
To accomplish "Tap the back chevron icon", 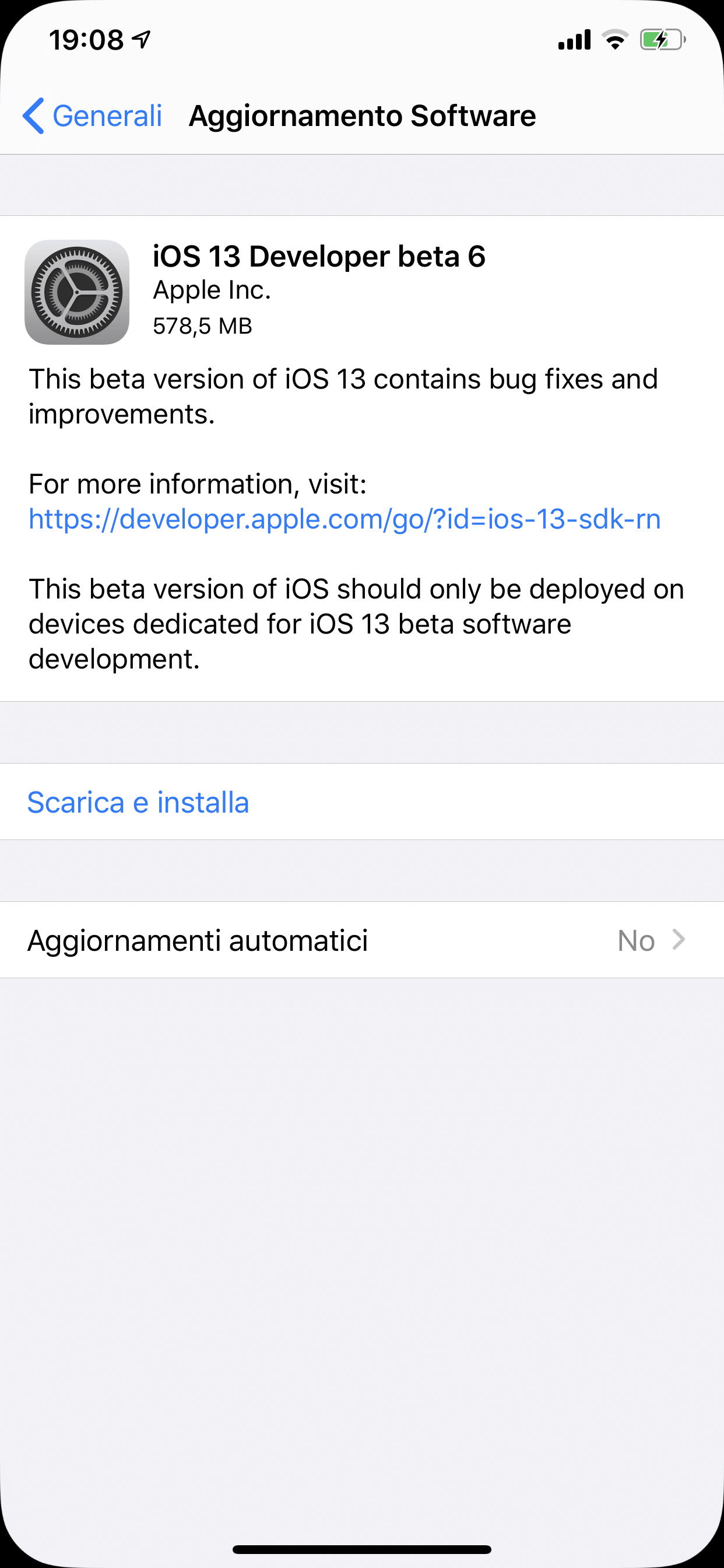I will (x=33, y=116).
